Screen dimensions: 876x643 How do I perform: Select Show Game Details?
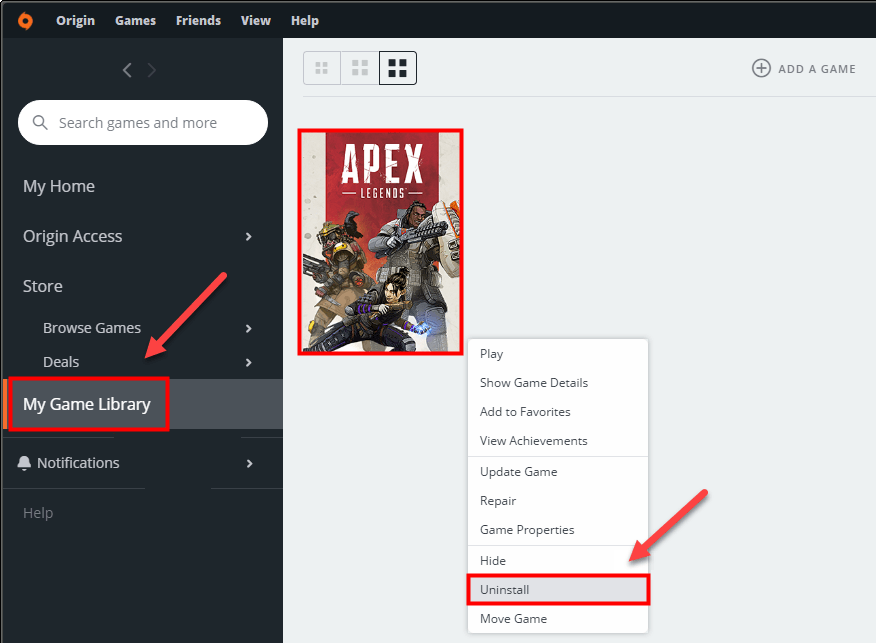coord(558,383)
